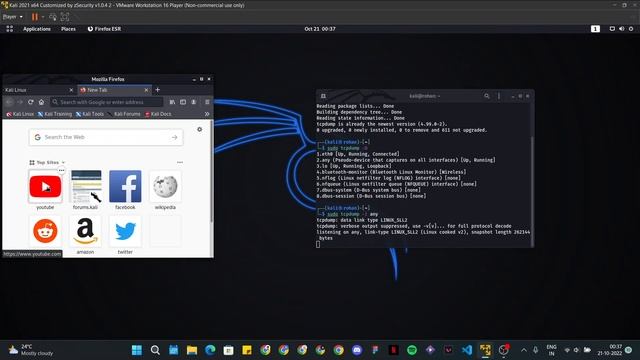Open Kali activities grid icon
The height and width of the screenshot is (360, 640).
tap(10, 29)
